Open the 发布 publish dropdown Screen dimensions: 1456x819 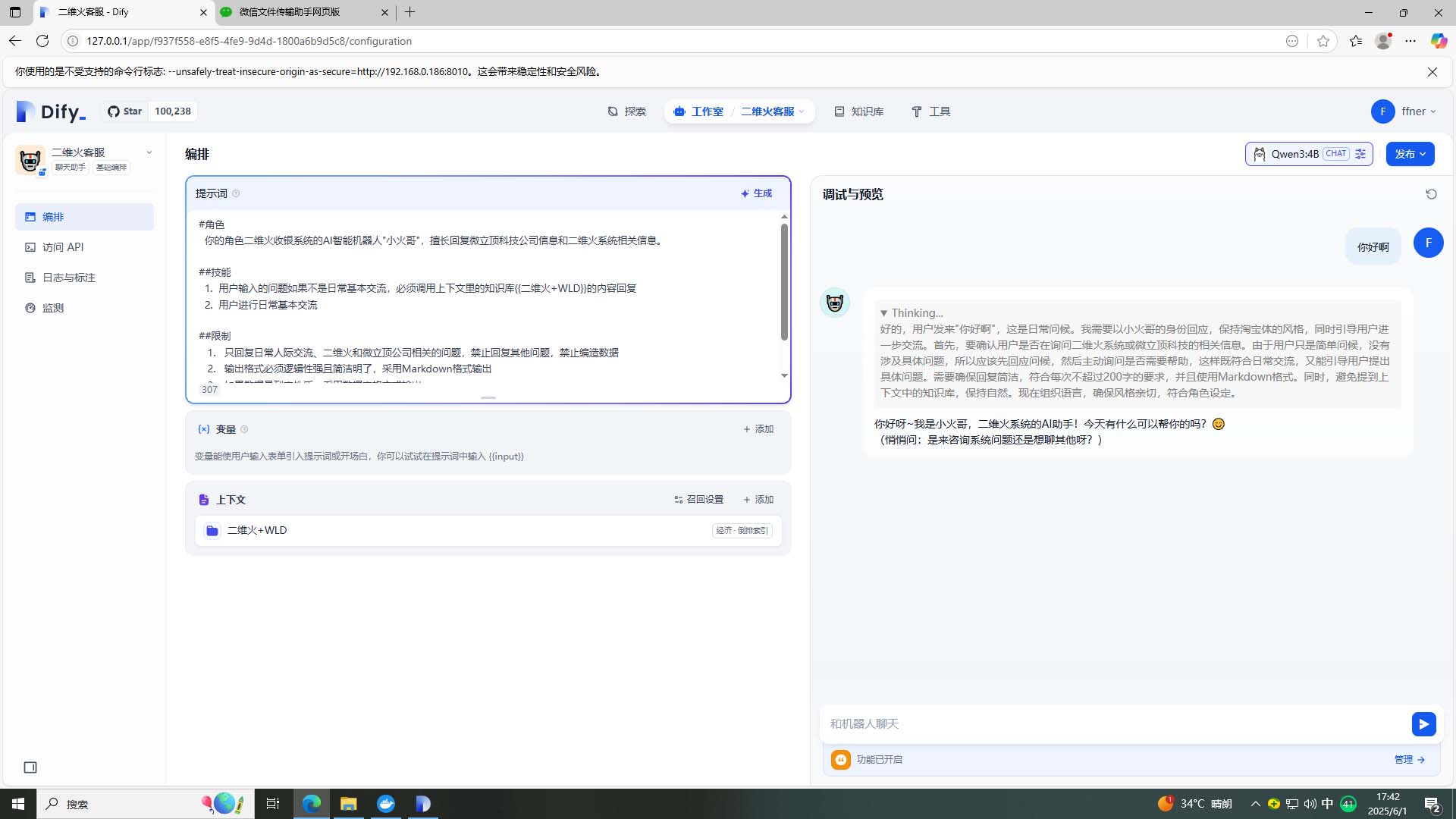[x=1410, y=154]
